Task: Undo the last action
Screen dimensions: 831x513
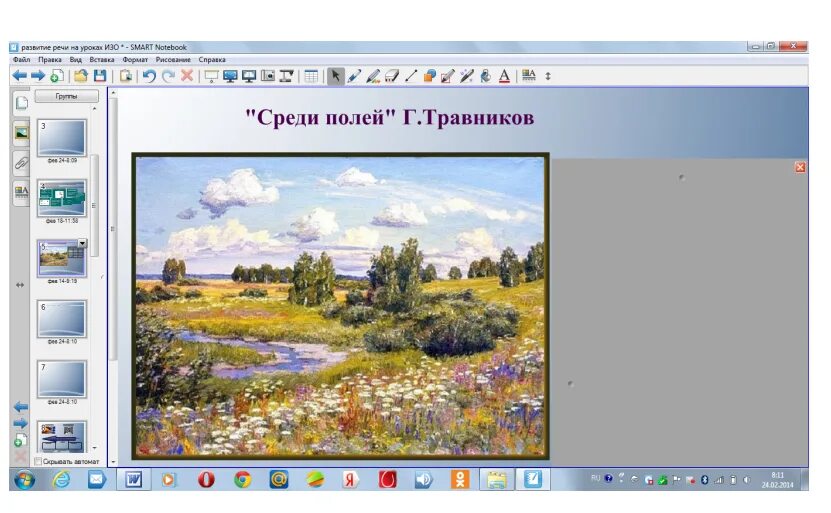Action: coord(149,76)
